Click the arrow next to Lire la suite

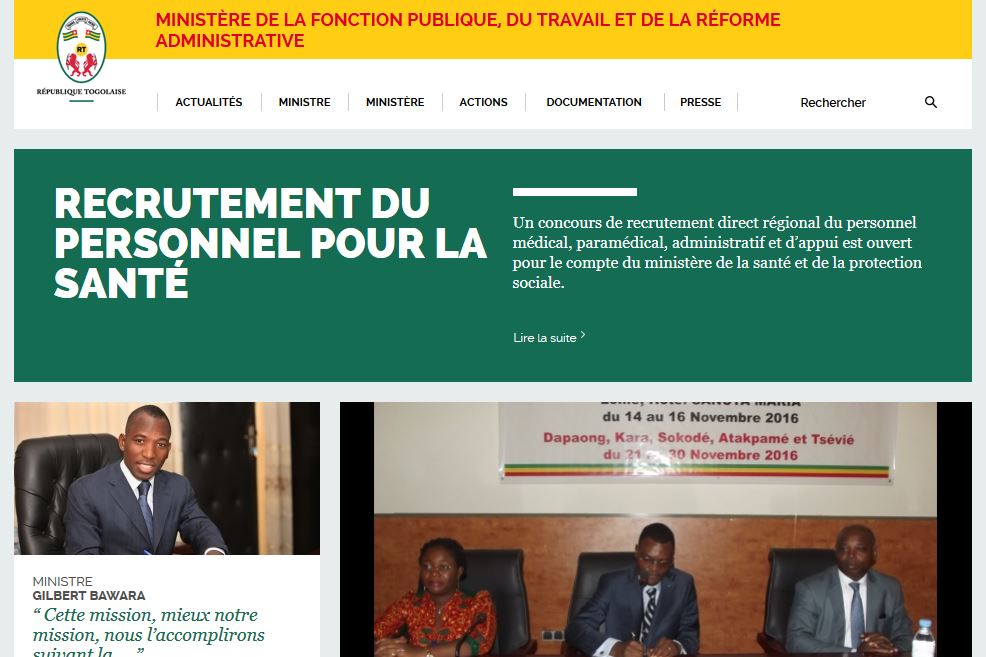583,335
